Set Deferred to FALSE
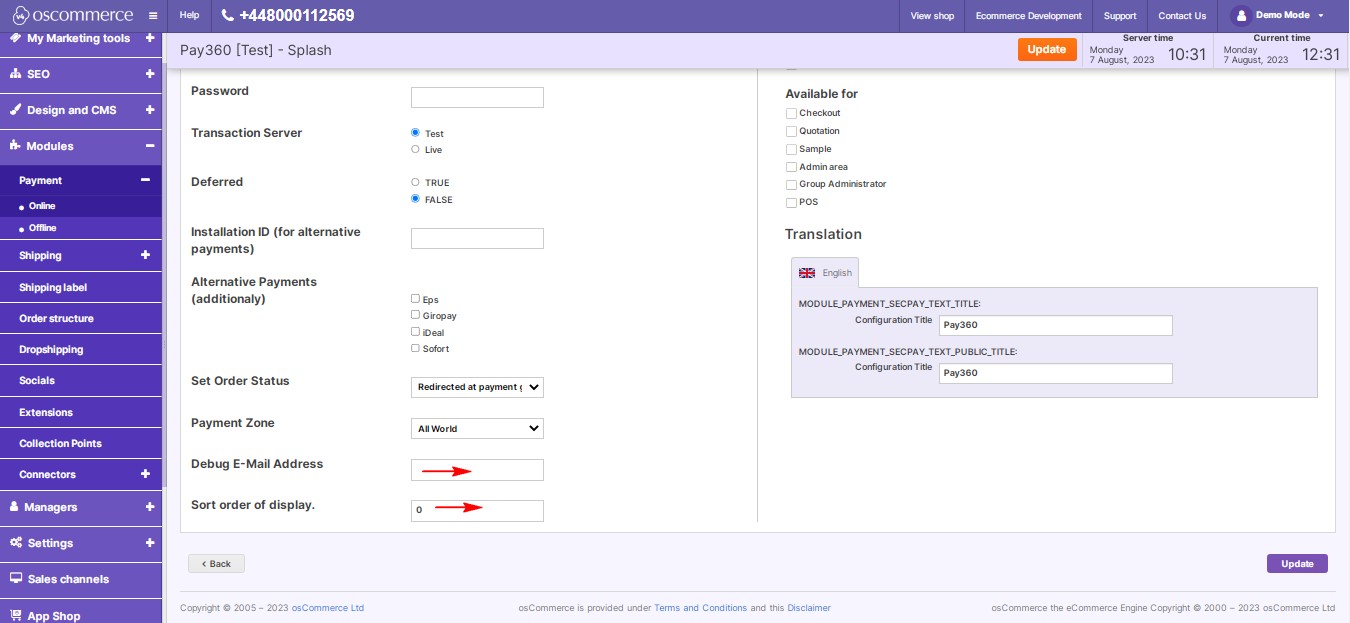Image resolution: width=1350 pixels, height=623 pixels. point(415,199)
